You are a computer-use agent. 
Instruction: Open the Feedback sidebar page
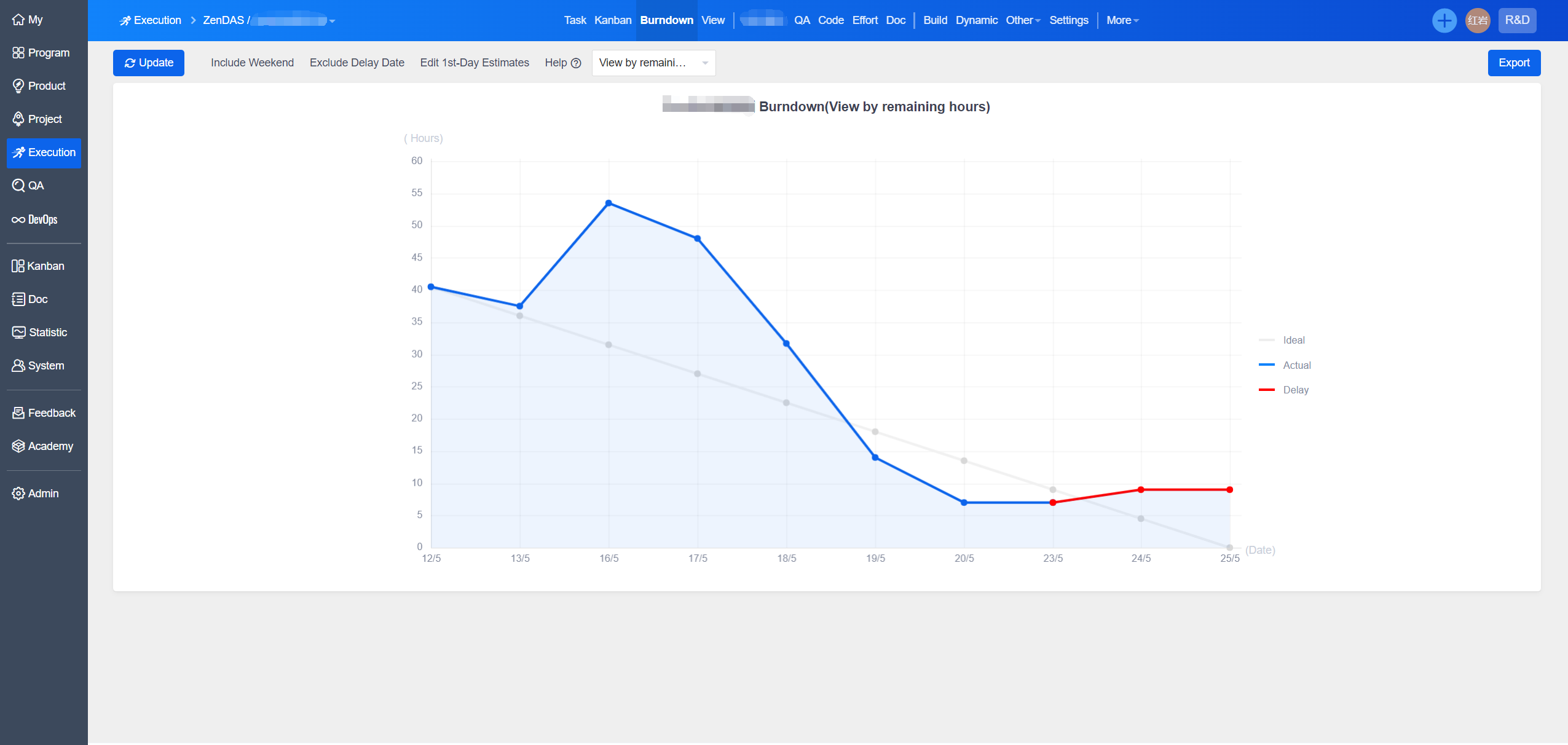click(44, 413)
